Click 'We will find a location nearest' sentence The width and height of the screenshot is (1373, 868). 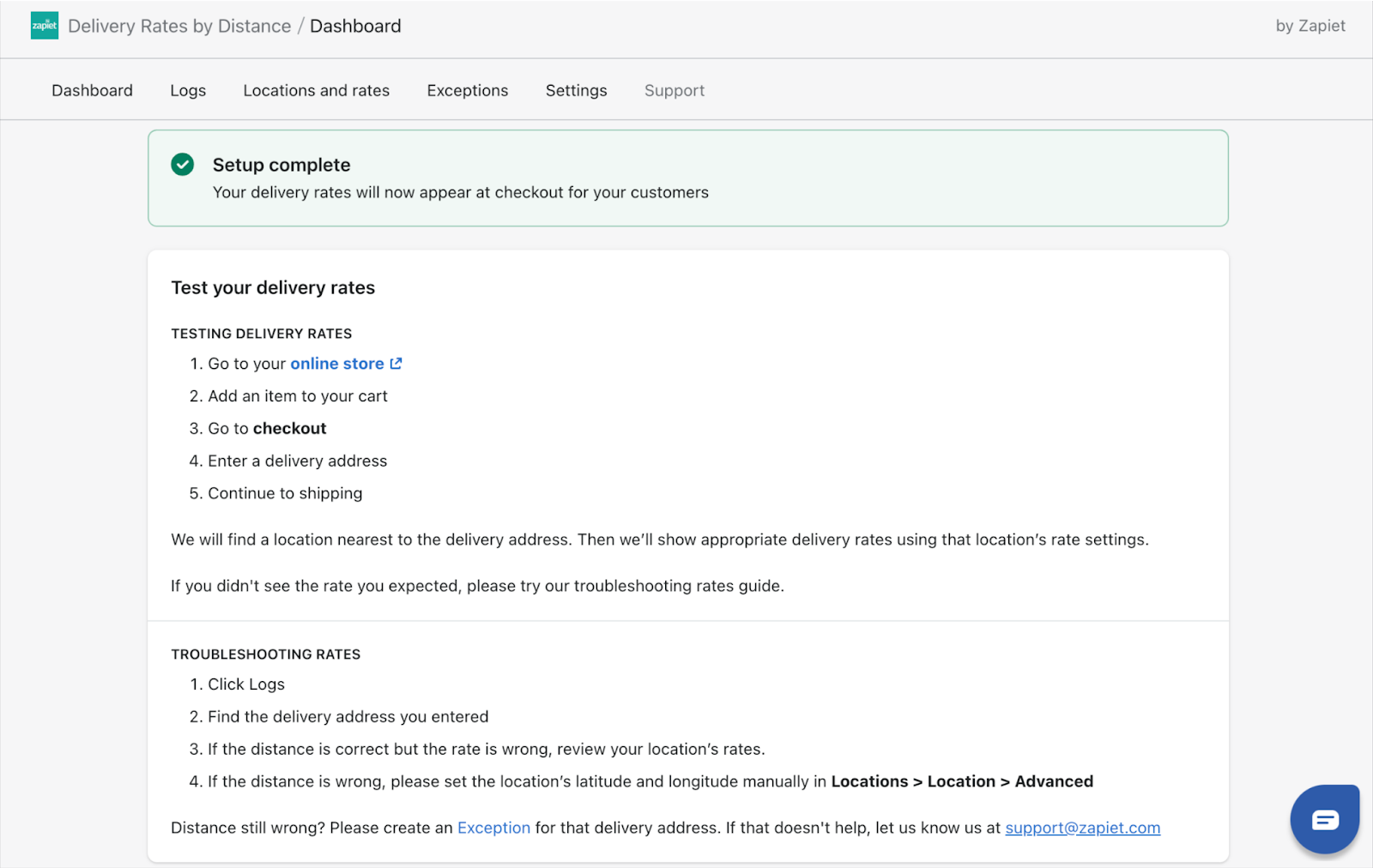click(x=660, y=539)
